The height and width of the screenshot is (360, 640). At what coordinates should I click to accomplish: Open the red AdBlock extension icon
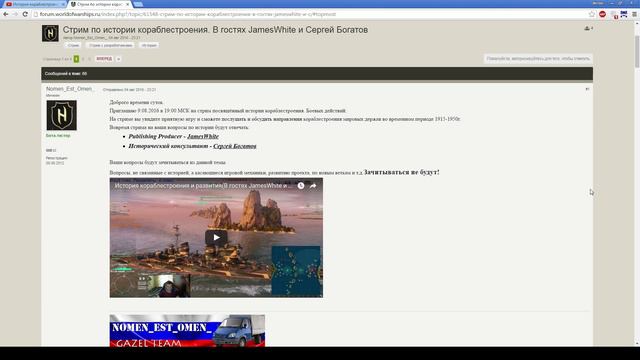602,14
